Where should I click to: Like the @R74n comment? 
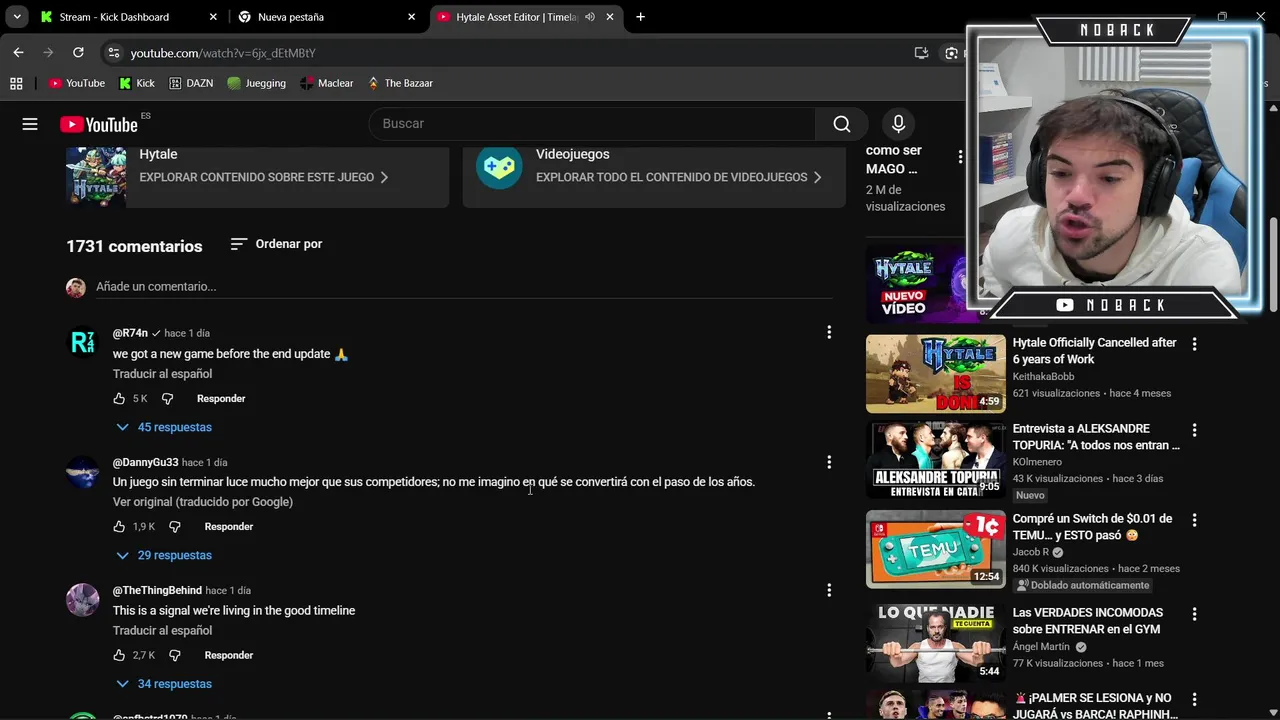pos(119,399)
